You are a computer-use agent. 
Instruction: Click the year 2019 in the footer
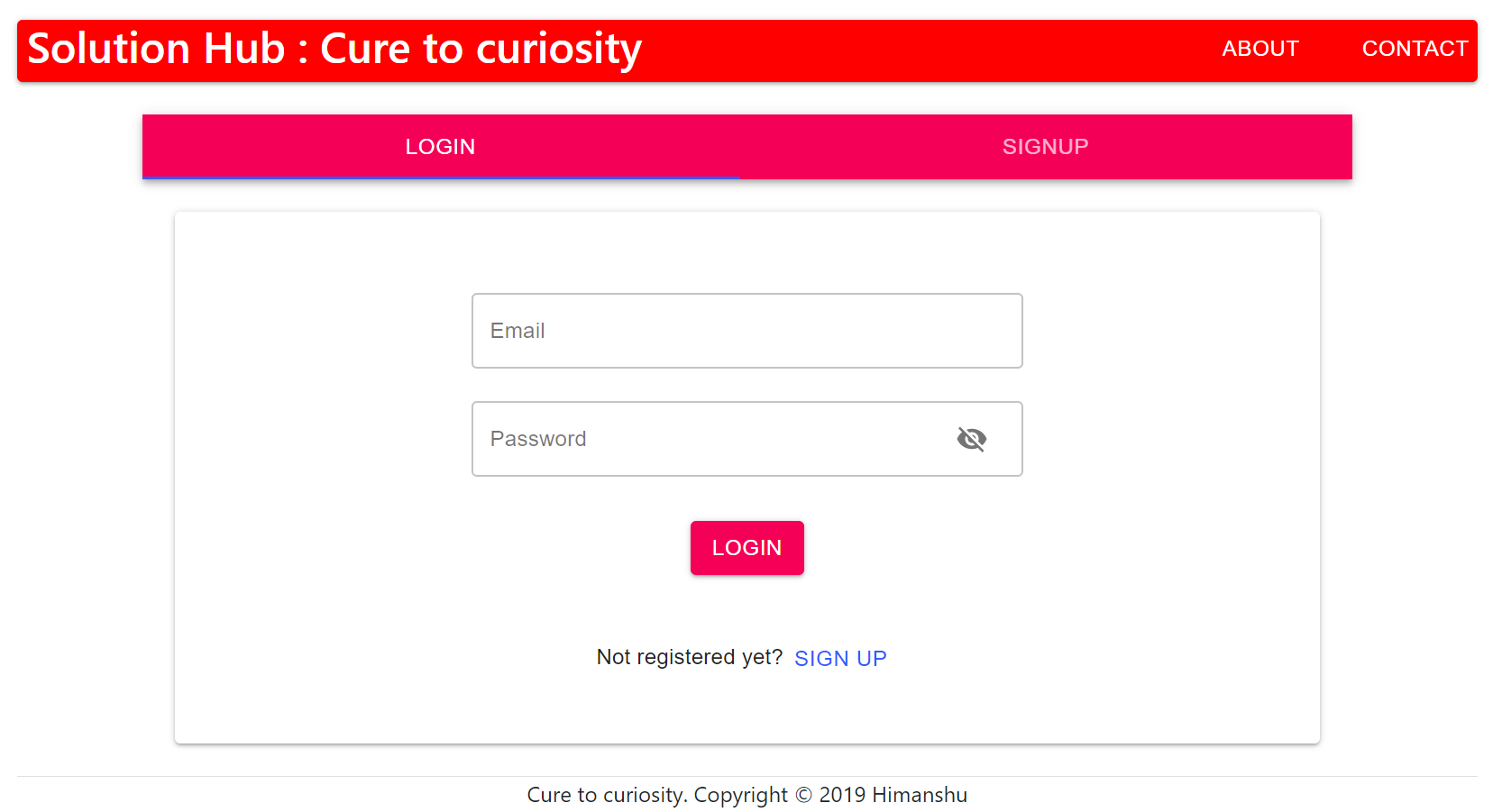(842, 795)
